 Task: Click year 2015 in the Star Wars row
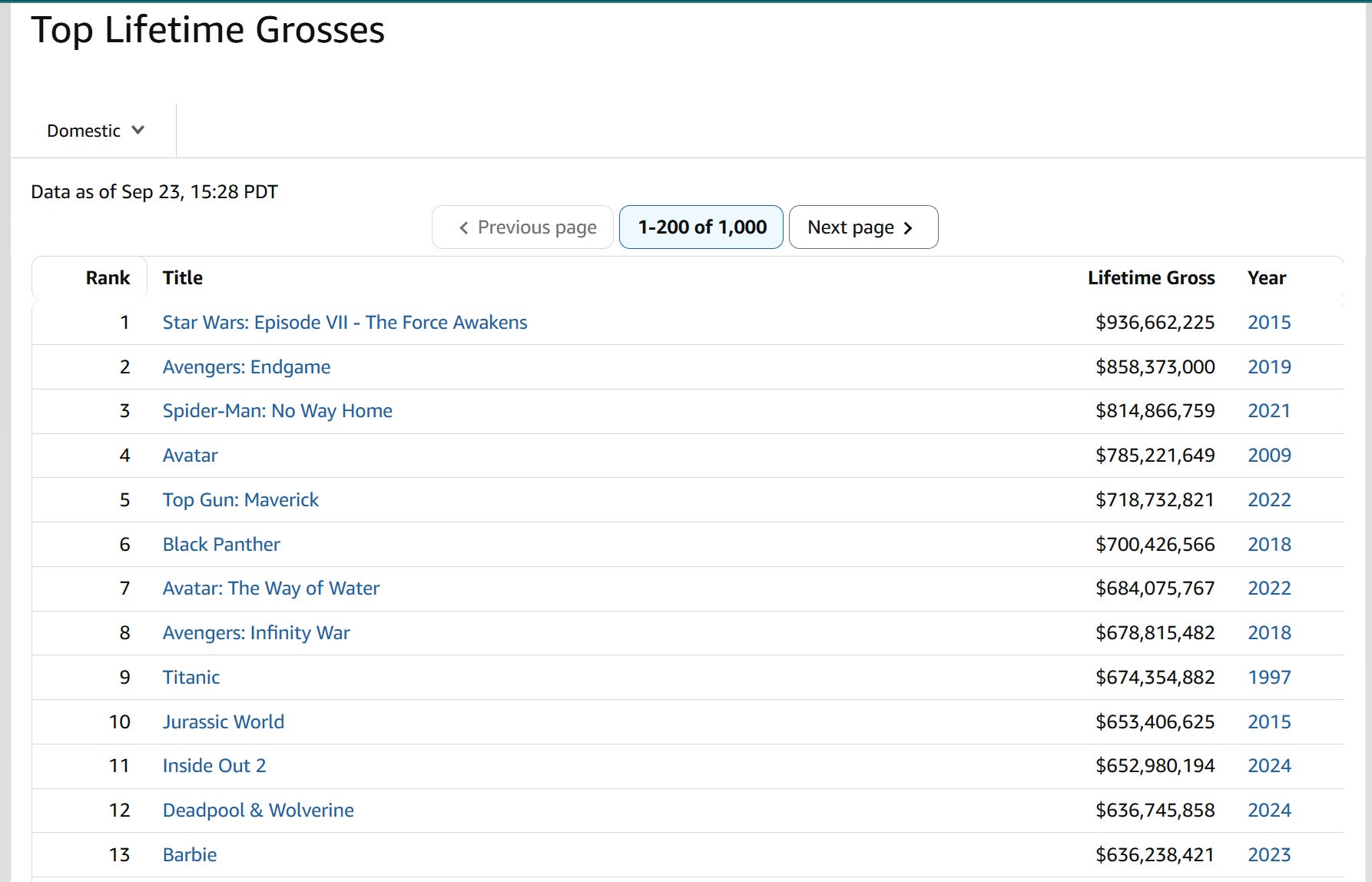(1269, 323)
